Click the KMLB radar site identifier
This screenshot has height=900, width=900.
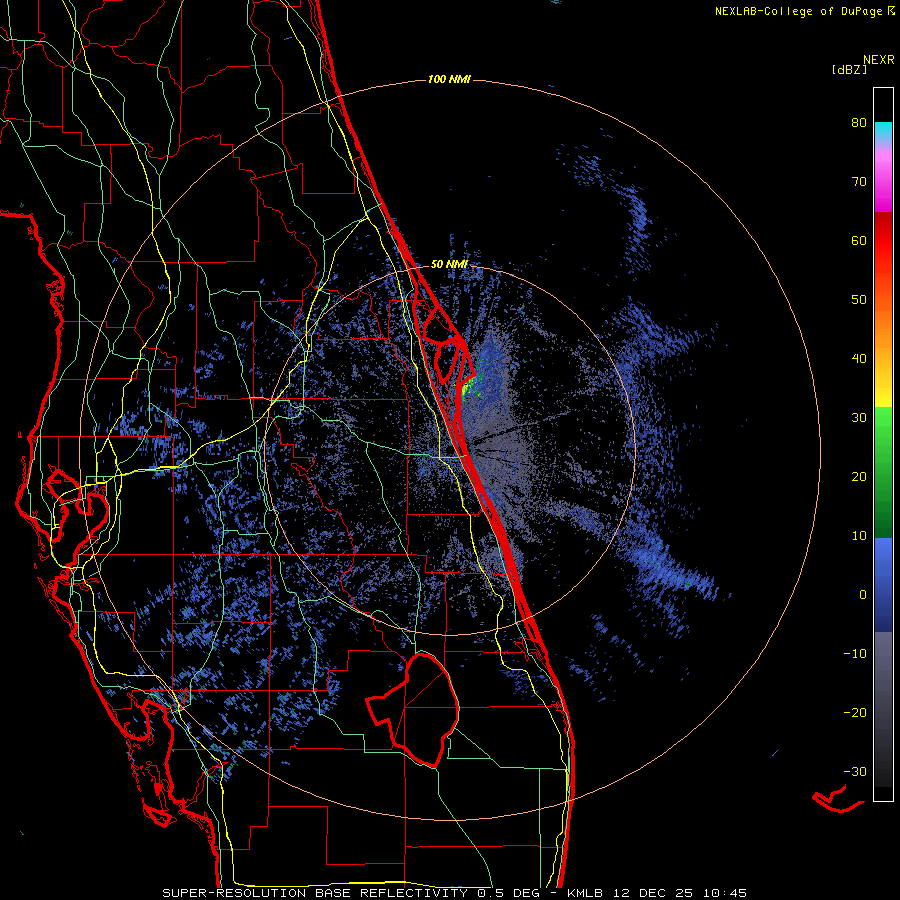pos(587,893)
